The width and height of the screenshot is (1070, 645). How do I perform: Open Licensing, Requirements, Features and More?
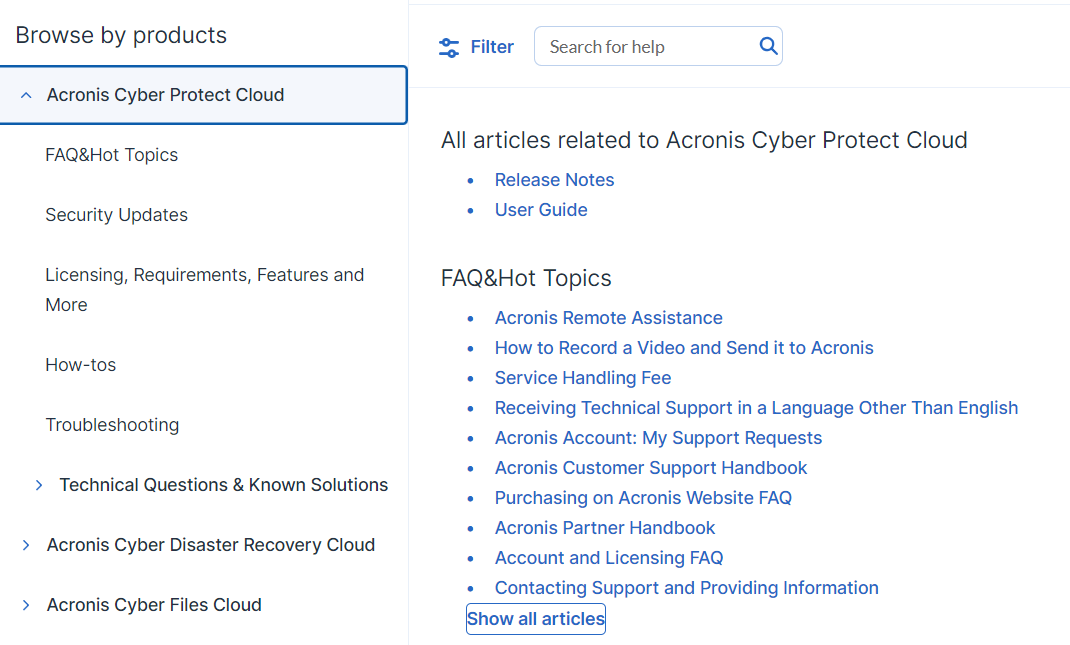[x=205, y=289]
